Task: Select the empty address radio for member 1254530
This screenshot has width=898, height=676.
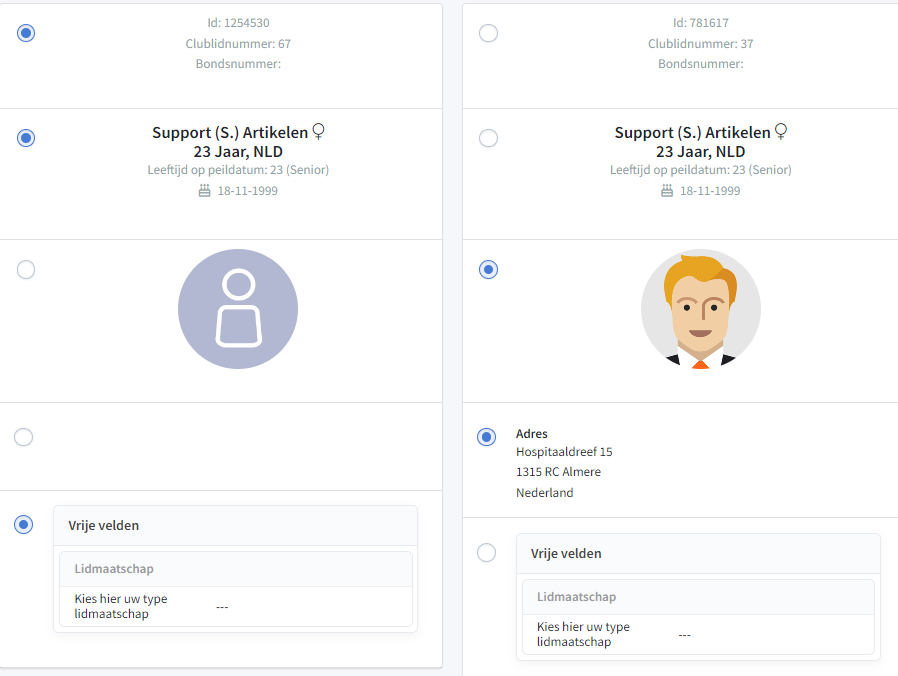Action: (x=24, y=437)
